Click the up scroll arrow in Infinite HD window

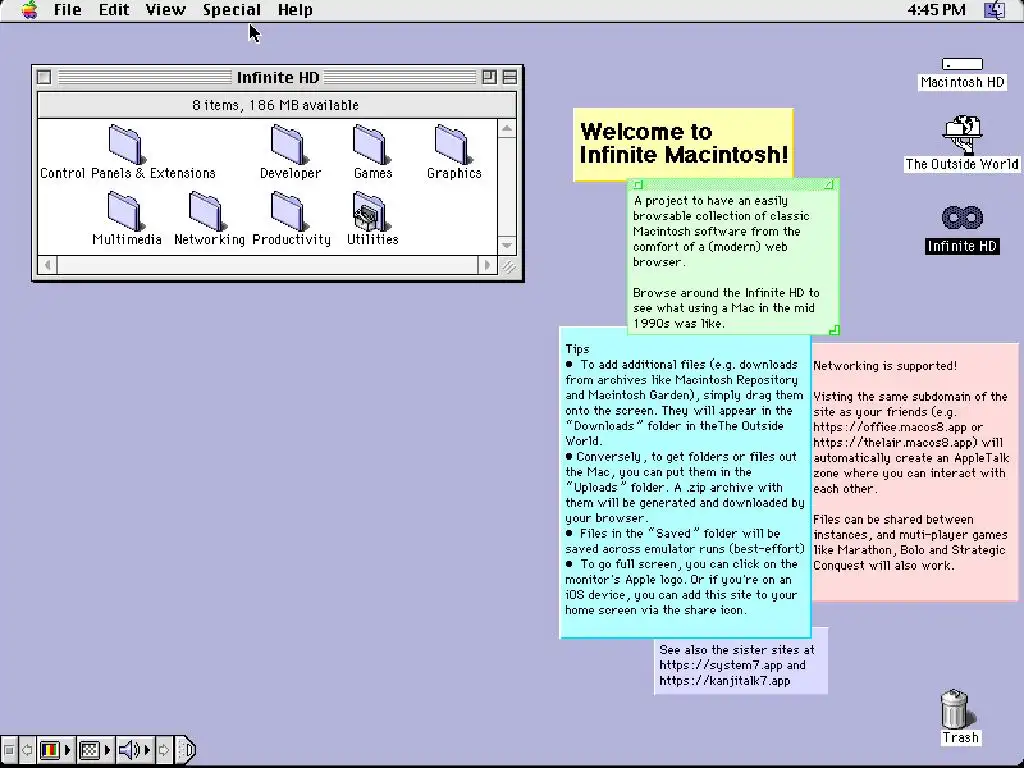(x=507, y=129)
